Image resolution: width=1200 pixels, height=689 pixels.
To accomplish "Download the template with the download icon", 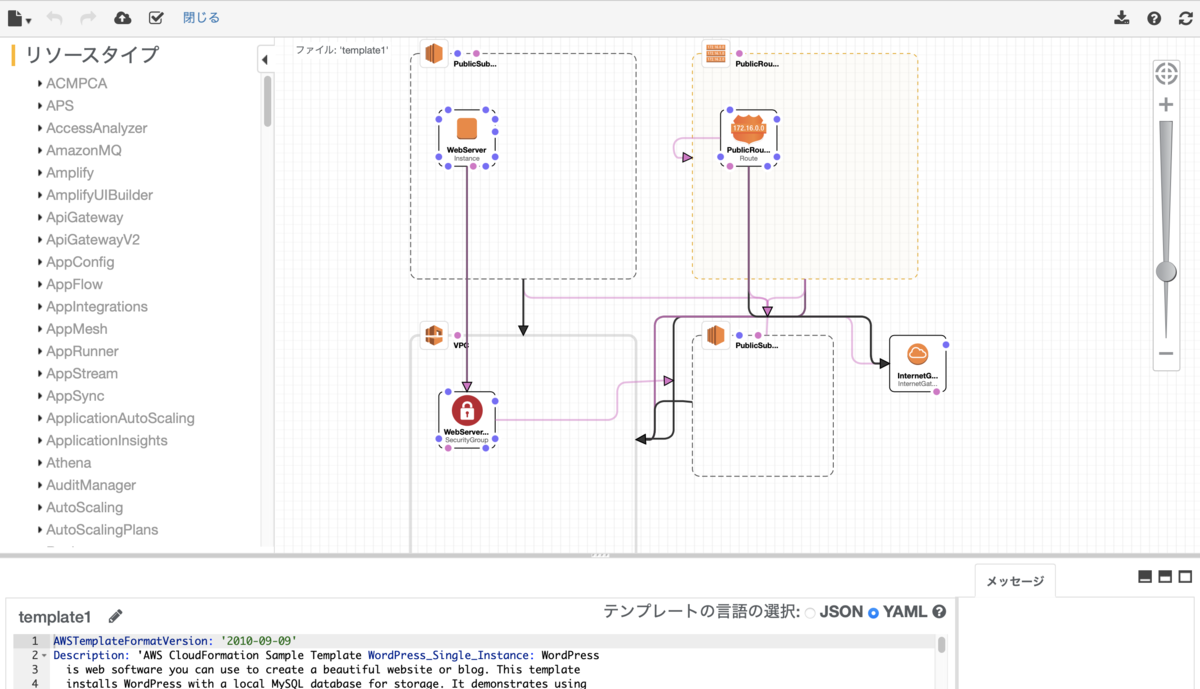I will point(1121,17).
